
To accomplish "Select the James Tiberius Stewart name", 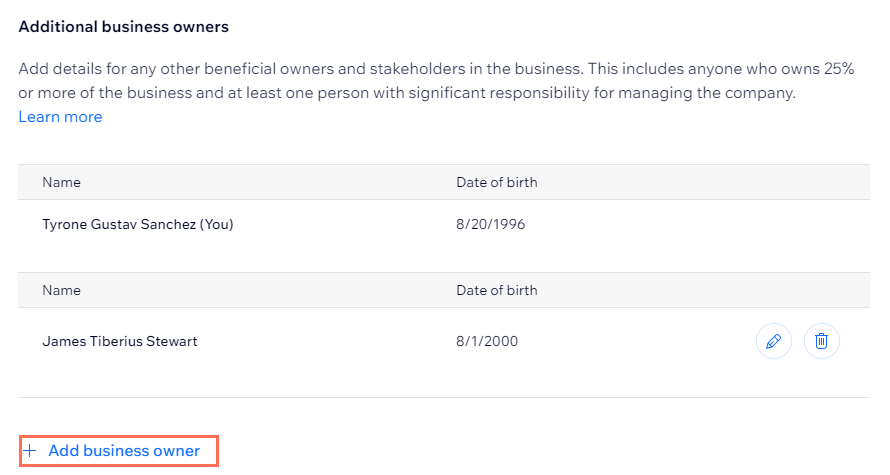I will click(120, 341).
